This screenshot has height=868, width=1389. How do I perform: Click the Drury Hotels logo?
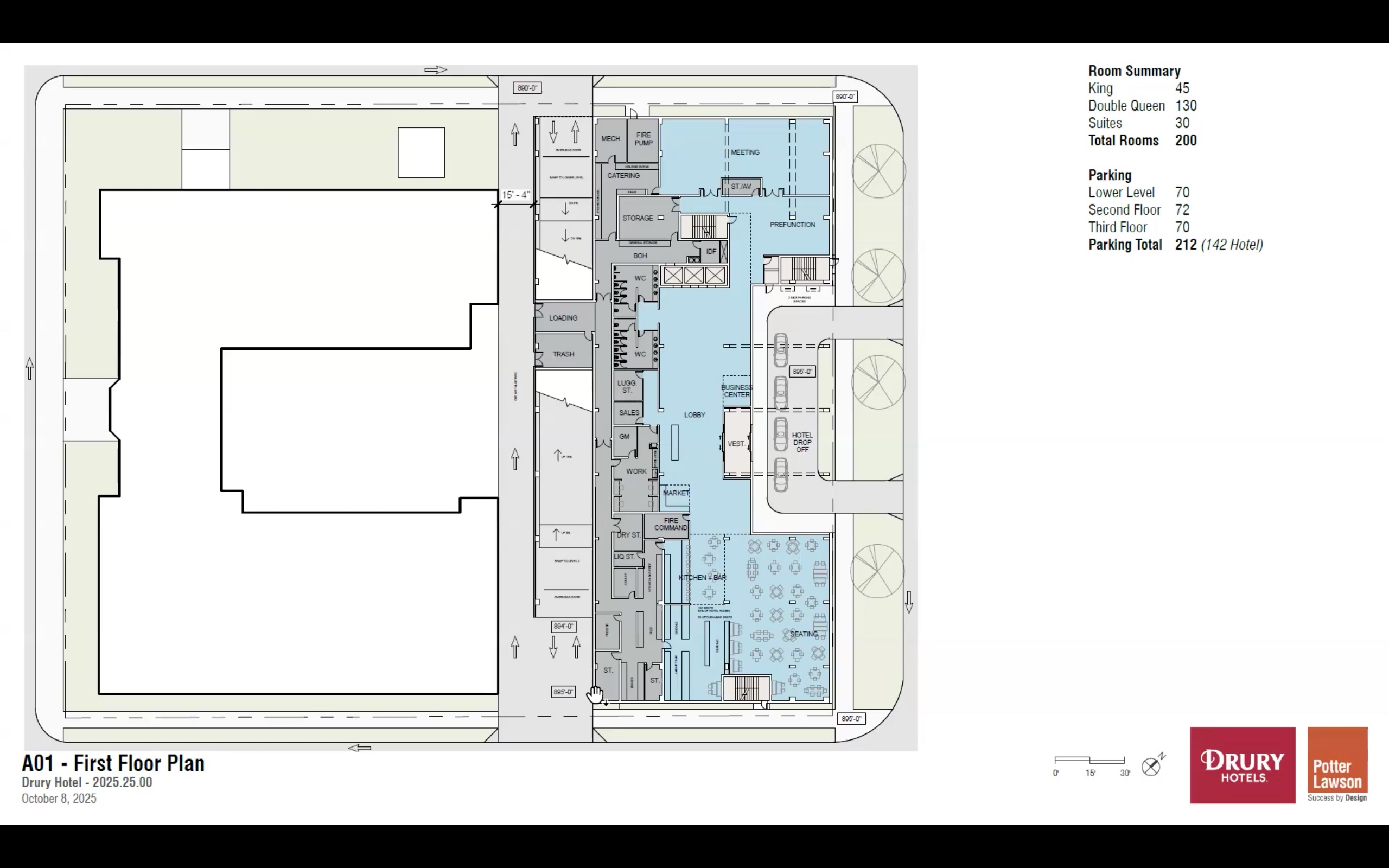point(1242,765)
